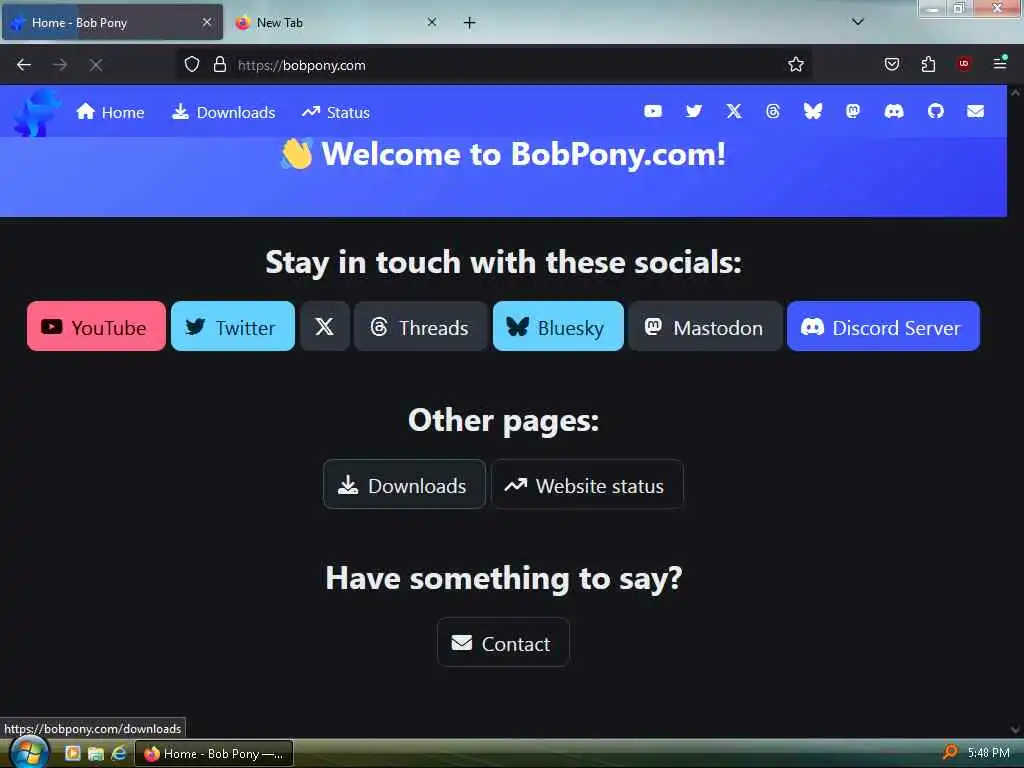Open the Windows Start orb
This screenshot has width=1024, height=768.
(x=29, y=753)
